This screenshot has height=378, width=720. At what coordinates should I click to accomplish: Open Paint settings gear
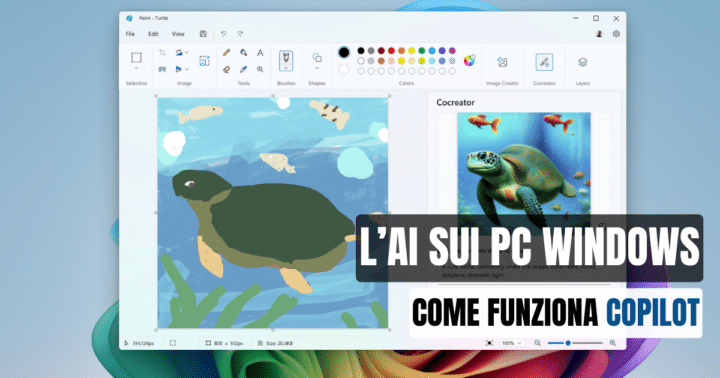point(616,34)
